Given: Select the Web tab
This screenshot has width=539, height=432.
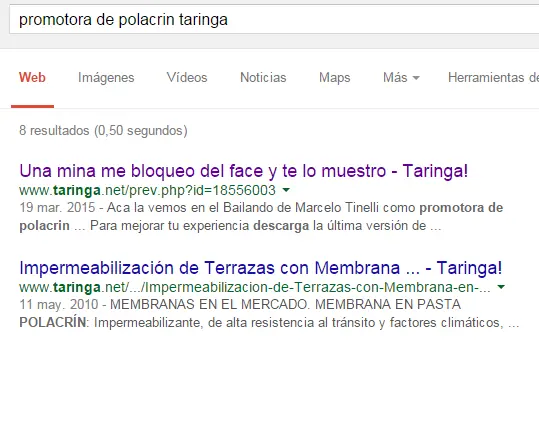Looking at the screenshot, I should click(x=32, y=78).
